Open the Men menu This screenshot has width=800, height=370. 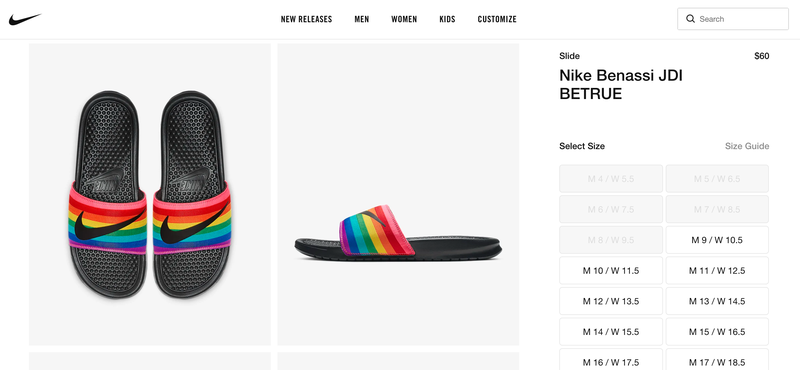tap(362, 19)
